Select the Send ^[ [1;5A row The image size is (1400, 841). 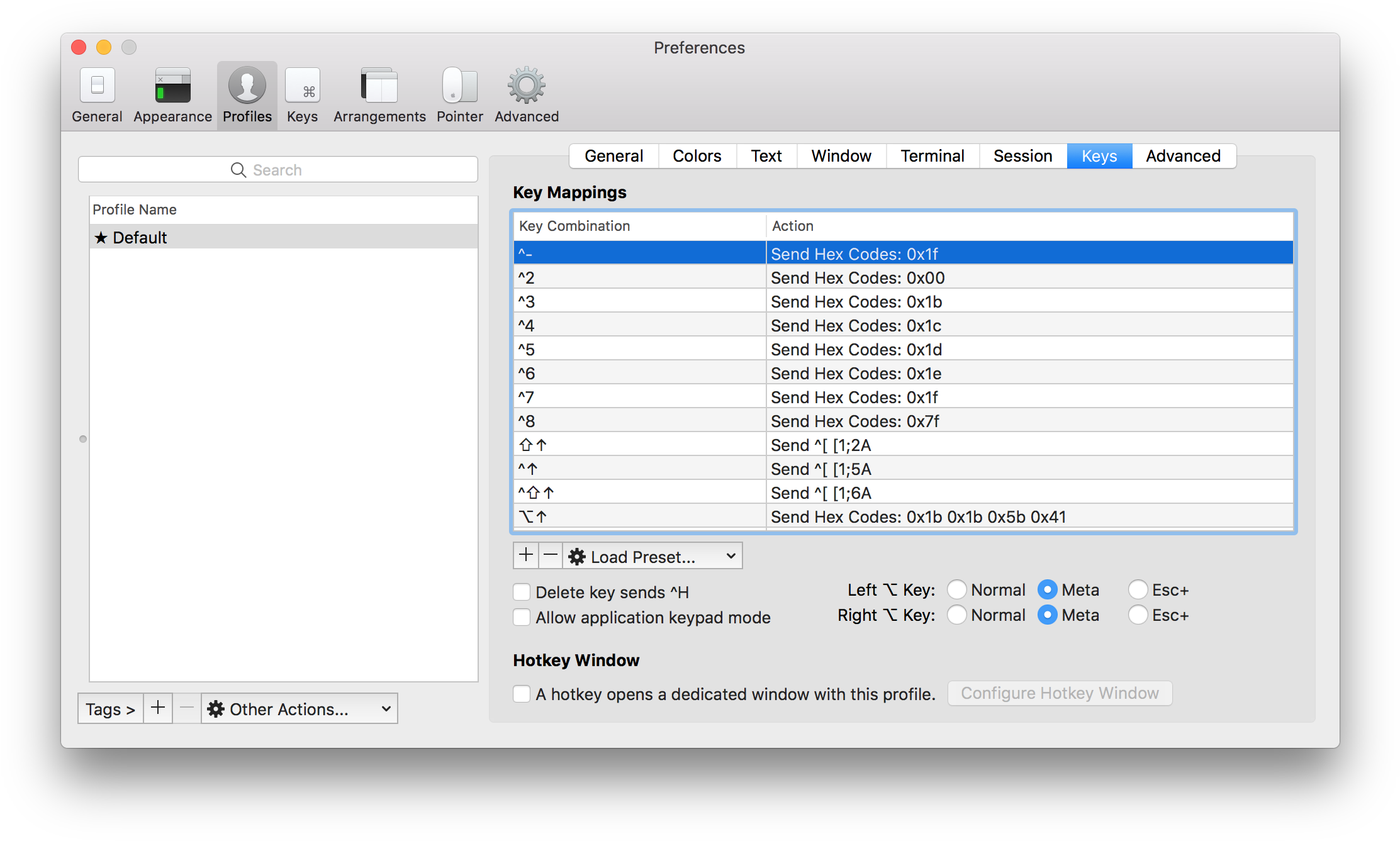coord(904,469)
